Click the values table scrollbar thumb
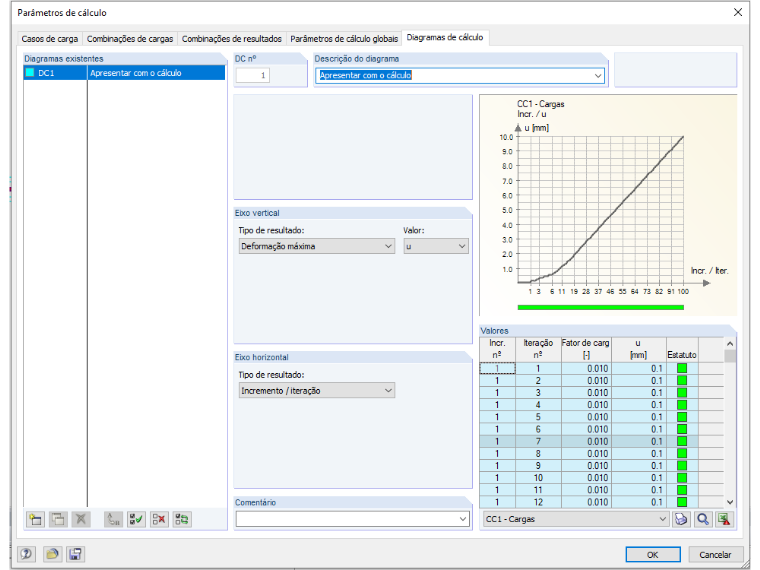Image resolution: width=760 pixels, height=570 pixels. point(730,356)
